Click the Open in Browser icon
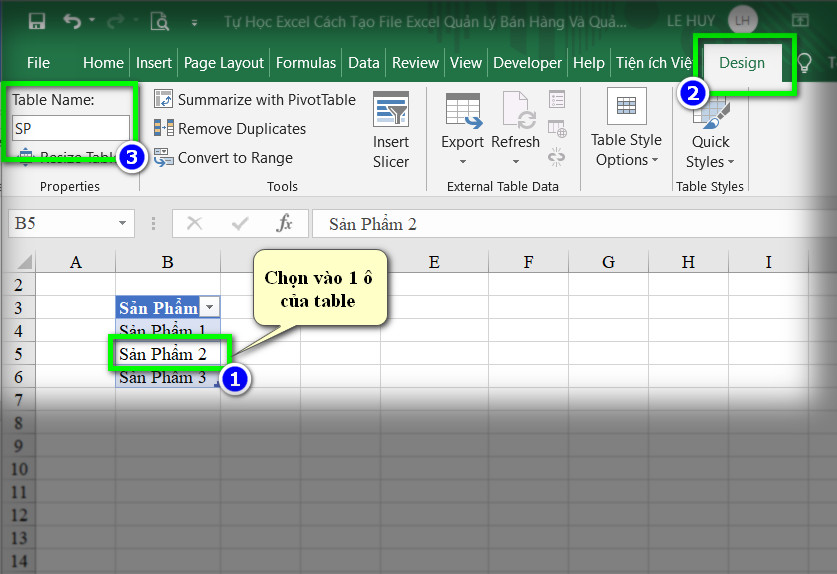This screenshot has width=837, height=574. coord(557,129)
